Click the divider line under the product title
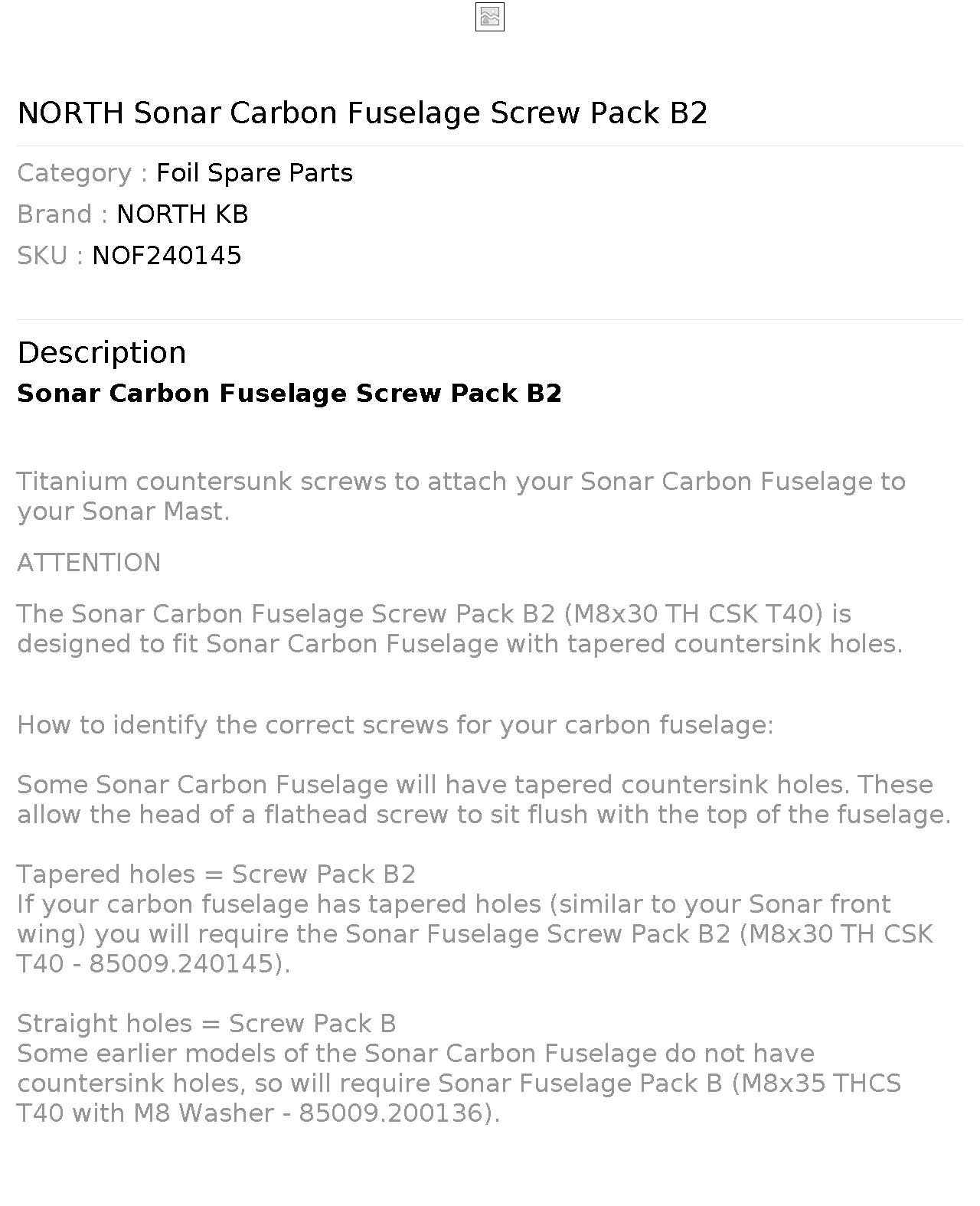The height and width of the screenshot is (1206, 980). click(x=490, y=145)
